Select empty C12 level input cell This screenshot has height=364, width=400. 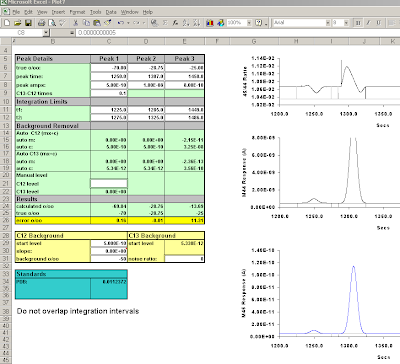[109, 183]
